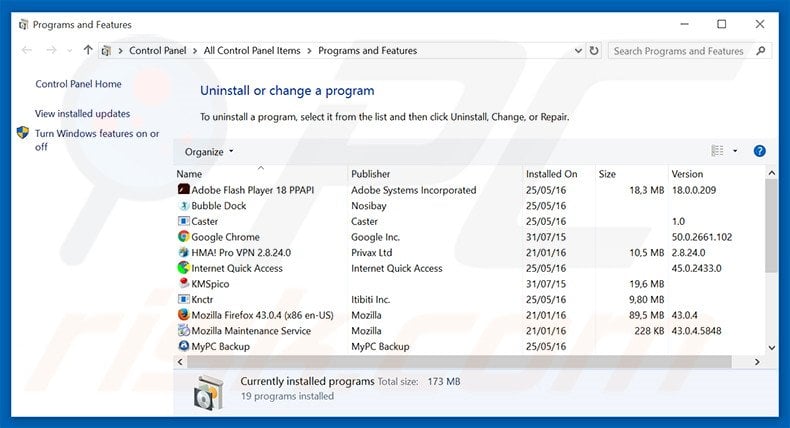Click the vertical scrollbar up arrow
The image size is (790, 428).
(771, 173)
